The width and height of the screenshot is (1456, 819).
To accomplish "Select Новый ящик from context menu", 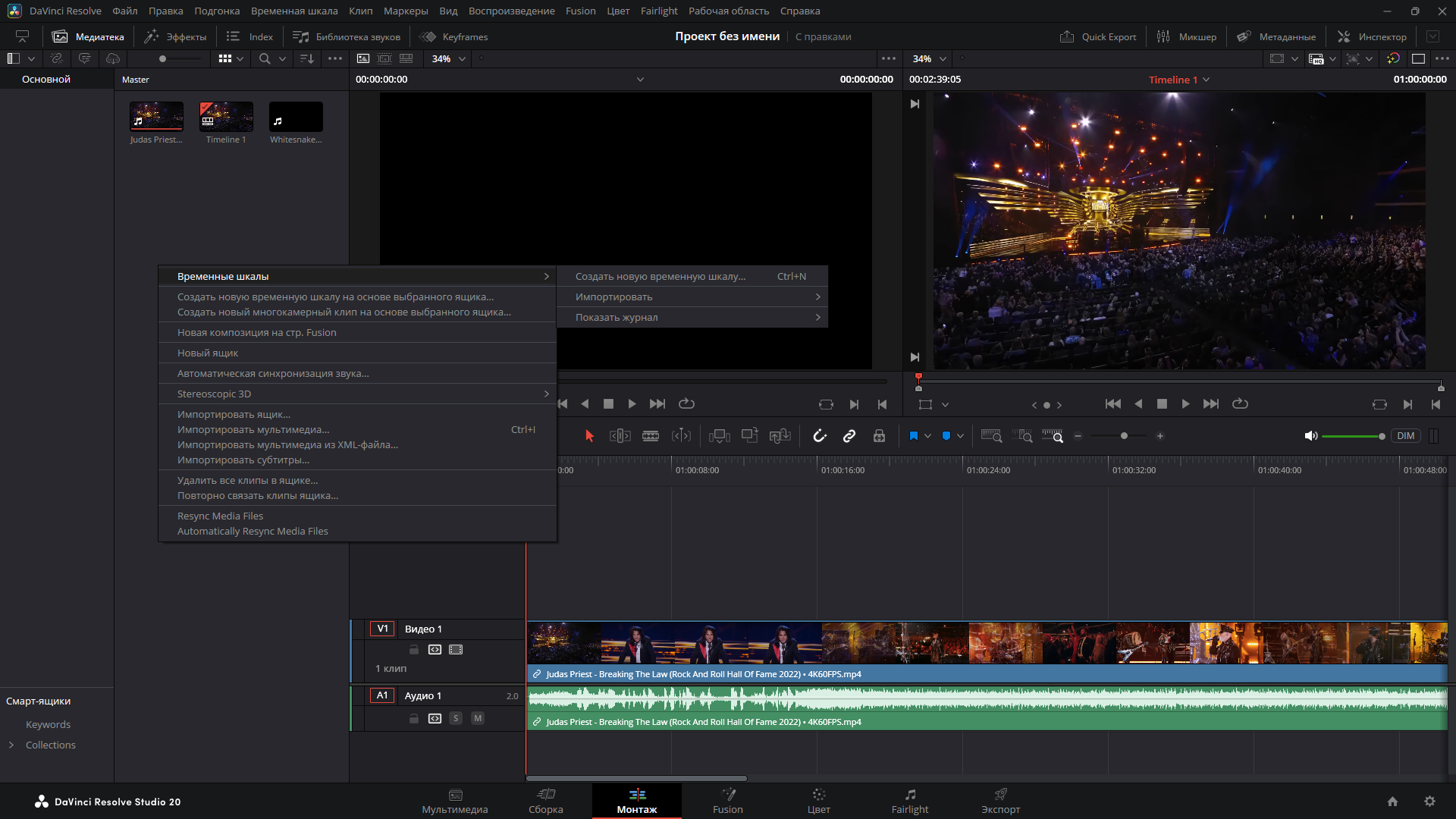I will point(357,353).
